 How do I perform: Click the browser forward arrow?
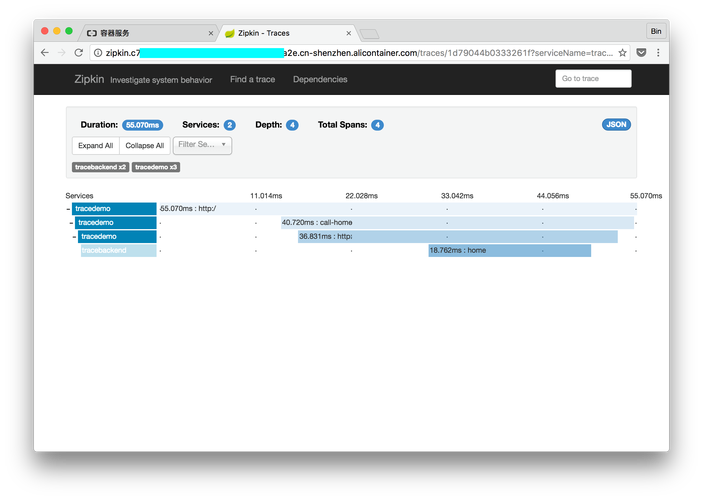click(x=61, y=53)
